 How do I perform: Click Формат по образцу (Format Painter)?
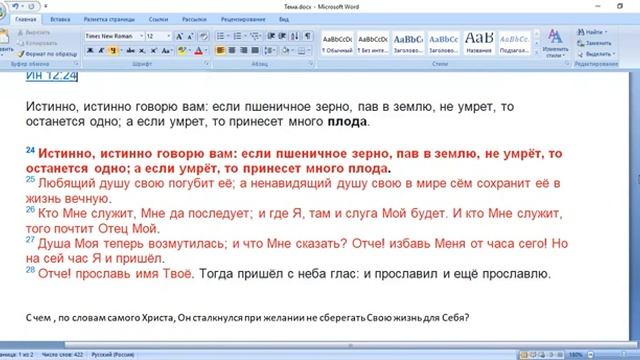47,54
